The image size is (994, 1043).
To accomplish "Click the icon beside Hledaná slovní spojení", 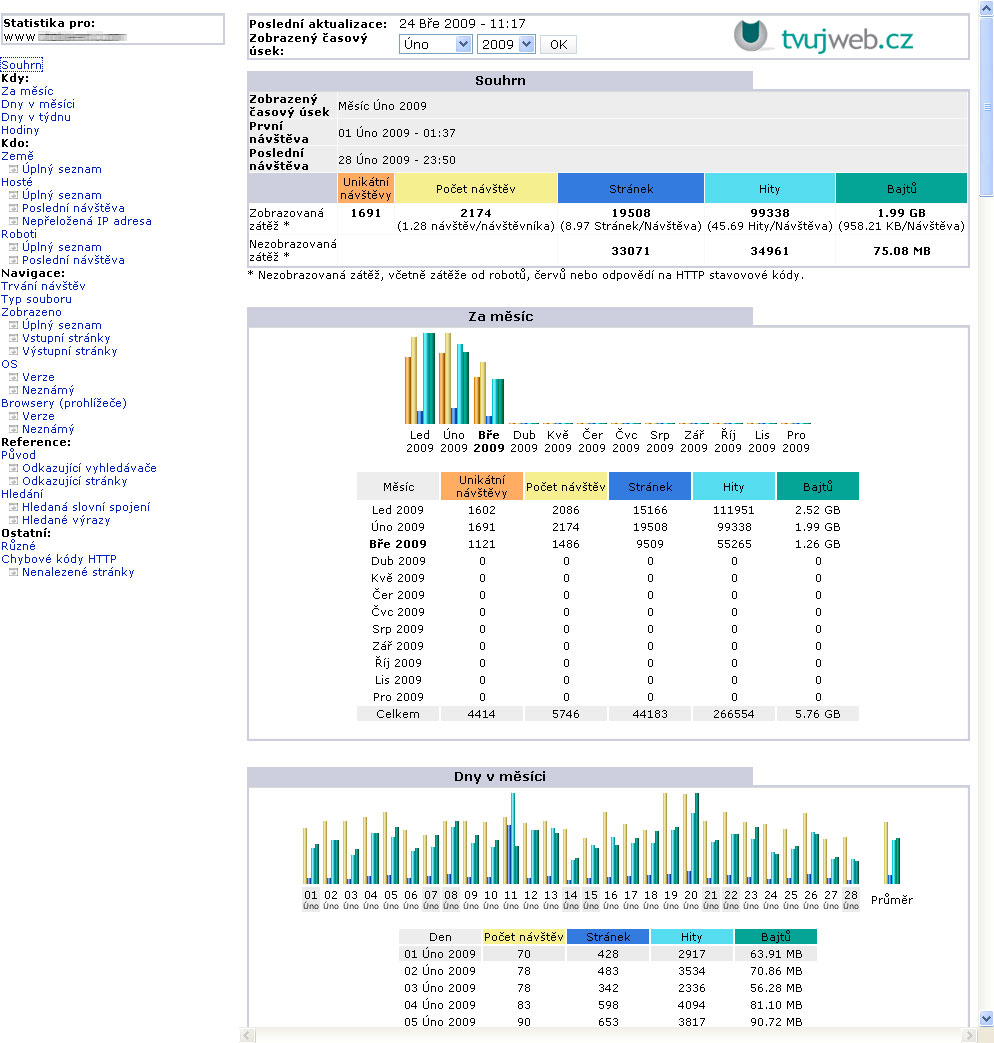I will click(x=14, y=508).
